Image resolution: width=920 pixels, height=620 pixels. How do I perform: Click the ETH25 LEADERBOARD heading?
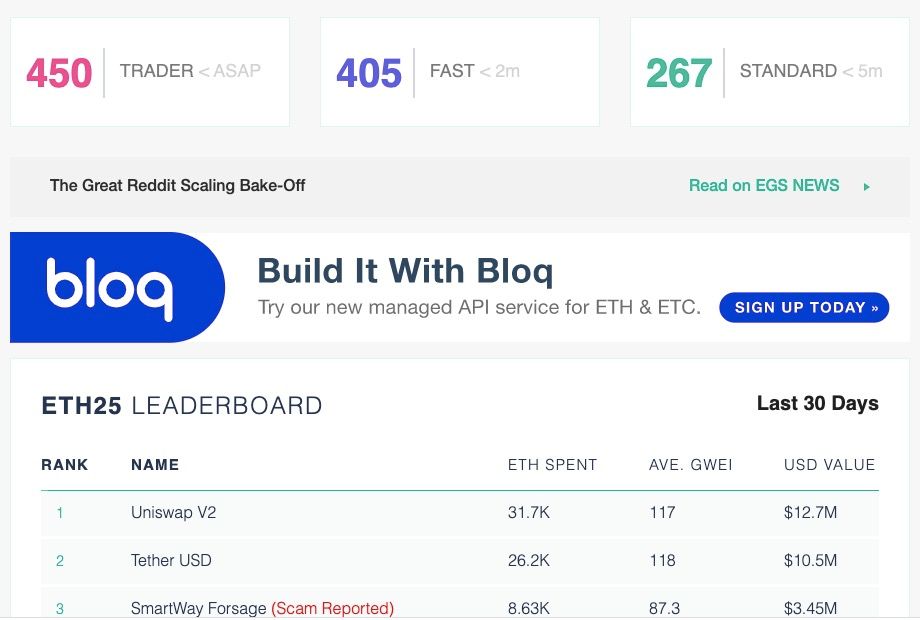[182, 405]
